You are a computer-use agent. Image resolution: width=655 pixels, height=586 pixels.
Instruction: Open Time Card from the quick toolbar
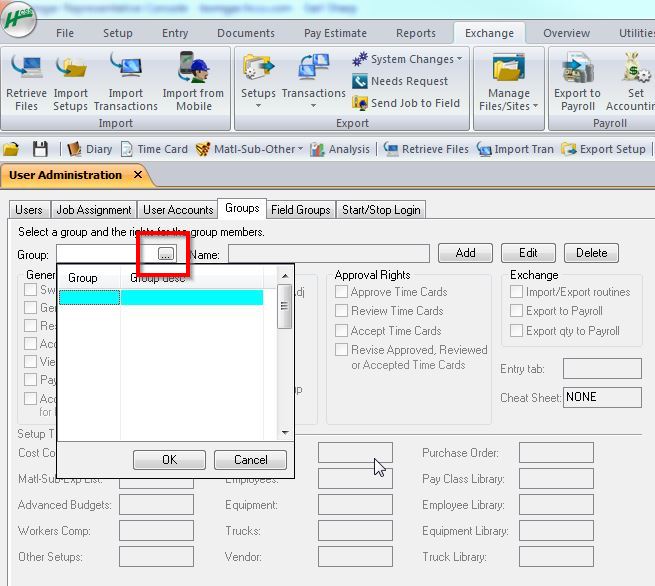(154, 149)
